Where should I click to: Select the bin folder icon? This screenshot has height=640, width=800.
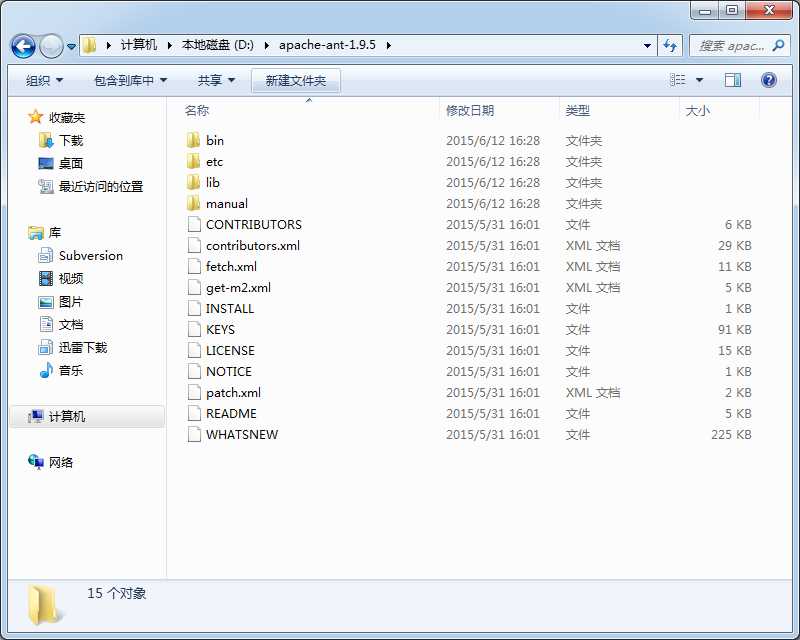click(x=193, y=140)
